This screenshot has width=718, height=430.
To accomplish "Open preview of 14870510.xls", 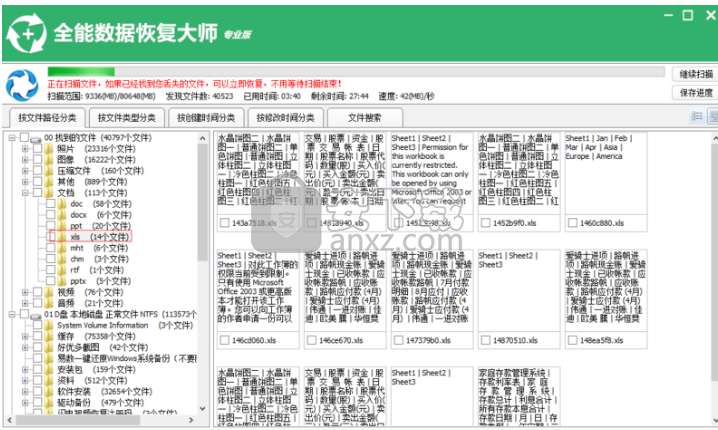I will point(519,290).
